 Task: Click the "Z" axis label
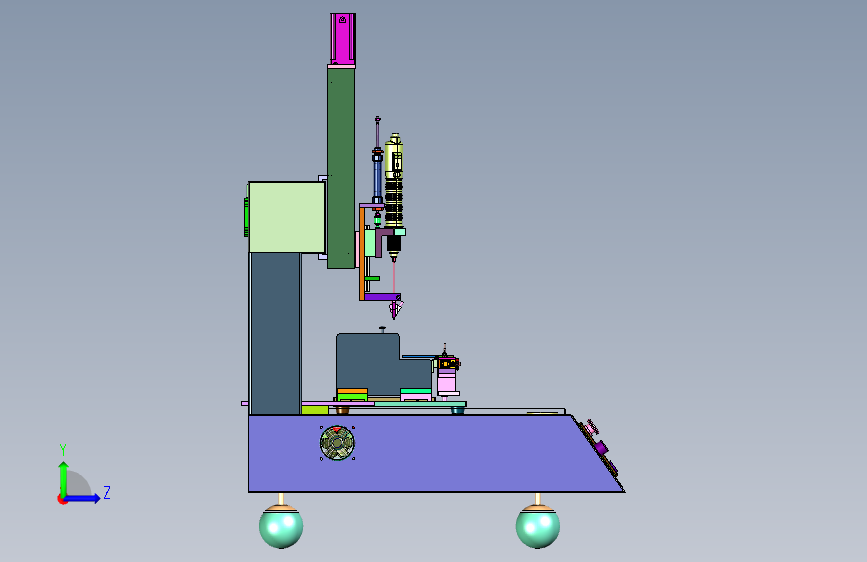[107, 492]
